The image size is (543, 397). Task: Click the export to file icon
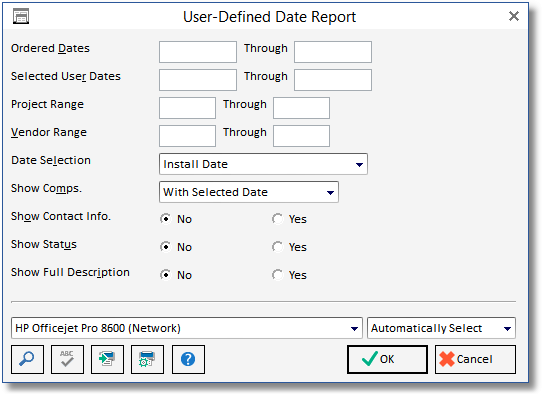[x=107, y=359]
